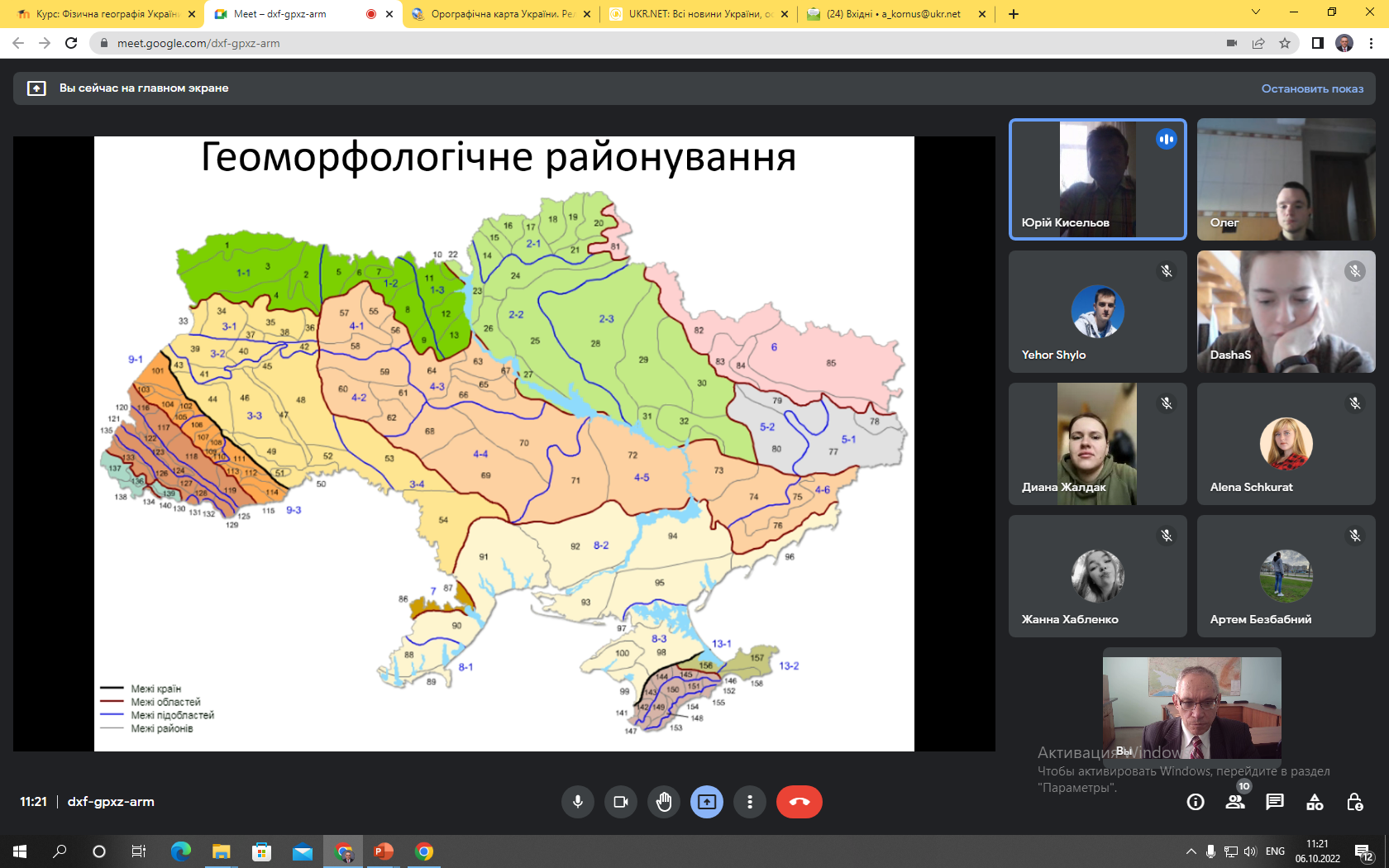The height and width of the screenshot is (868, 1389).
Task: Leave the call with red button
Action: [799, 802]
